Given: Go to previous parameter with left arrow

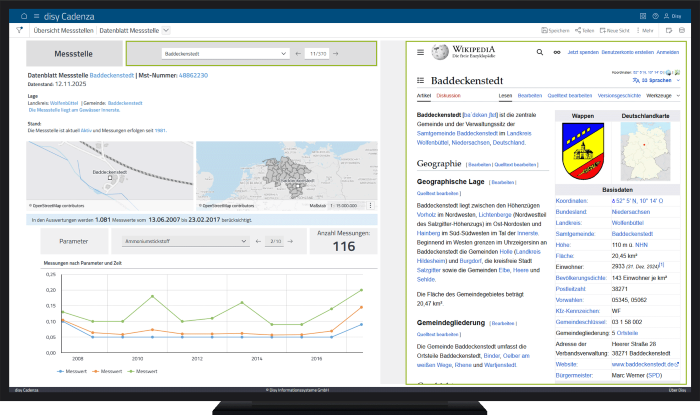Looking at the screenshot, I should tap(258, 241).
